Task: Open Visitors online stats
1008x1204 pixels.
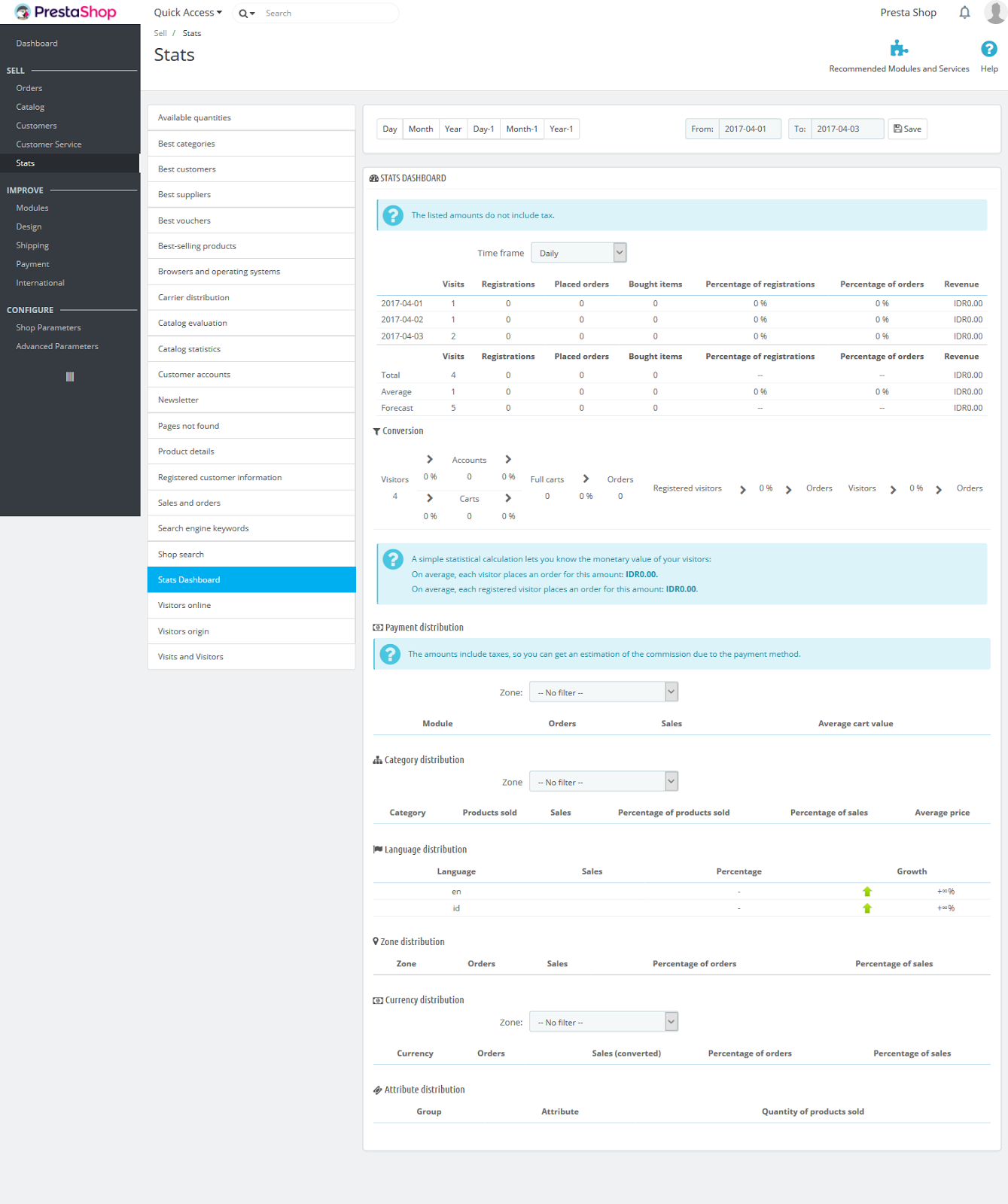Action: pos(251,605)
